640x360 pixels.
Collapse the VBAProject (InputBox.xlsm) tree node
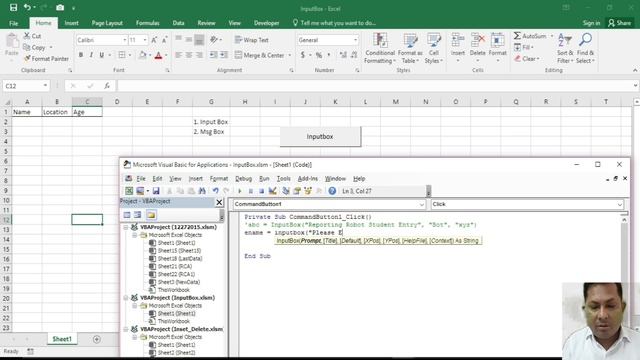pos(126,298)
